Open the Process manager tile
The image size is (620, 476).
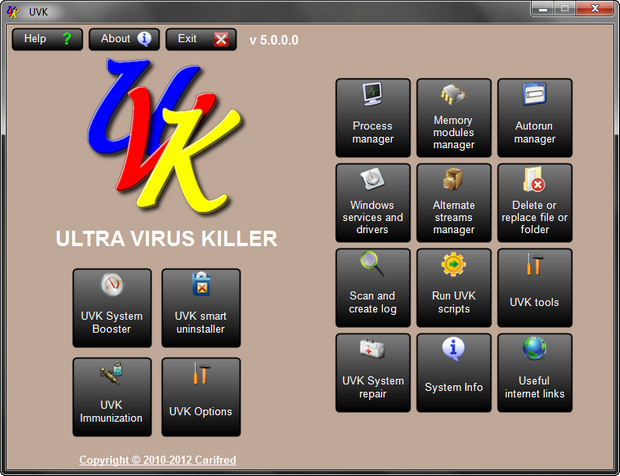tap(373, 118)
